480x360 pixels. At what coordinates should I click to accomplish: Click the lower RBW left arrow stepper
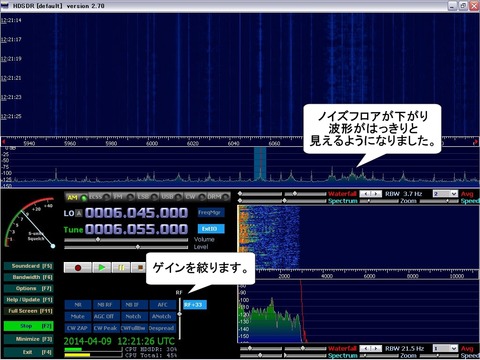[365, 348]
